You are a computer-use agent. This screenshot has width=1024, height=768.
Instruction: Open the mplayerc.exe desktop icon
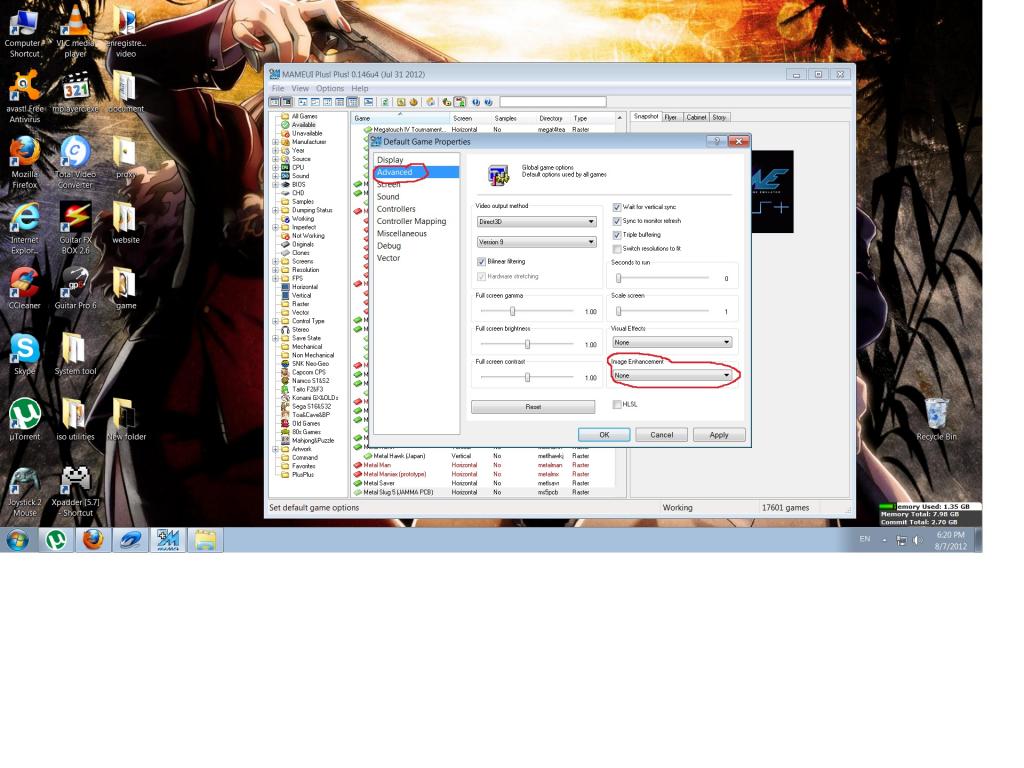click(x=75, y=91)
